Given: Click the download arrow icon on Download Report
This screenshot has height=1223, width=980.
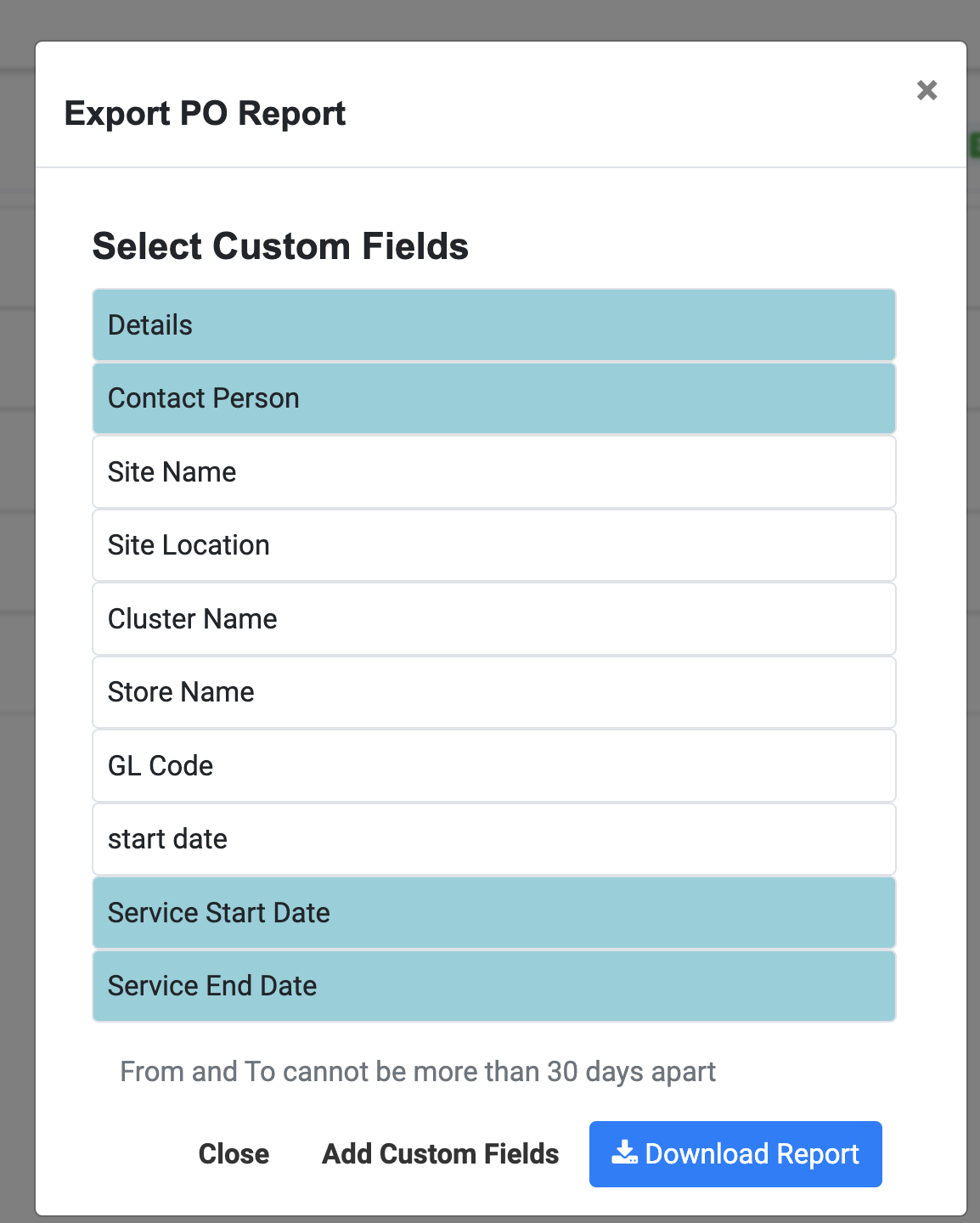Looking at the screenshot, I should pos(626,1153).
